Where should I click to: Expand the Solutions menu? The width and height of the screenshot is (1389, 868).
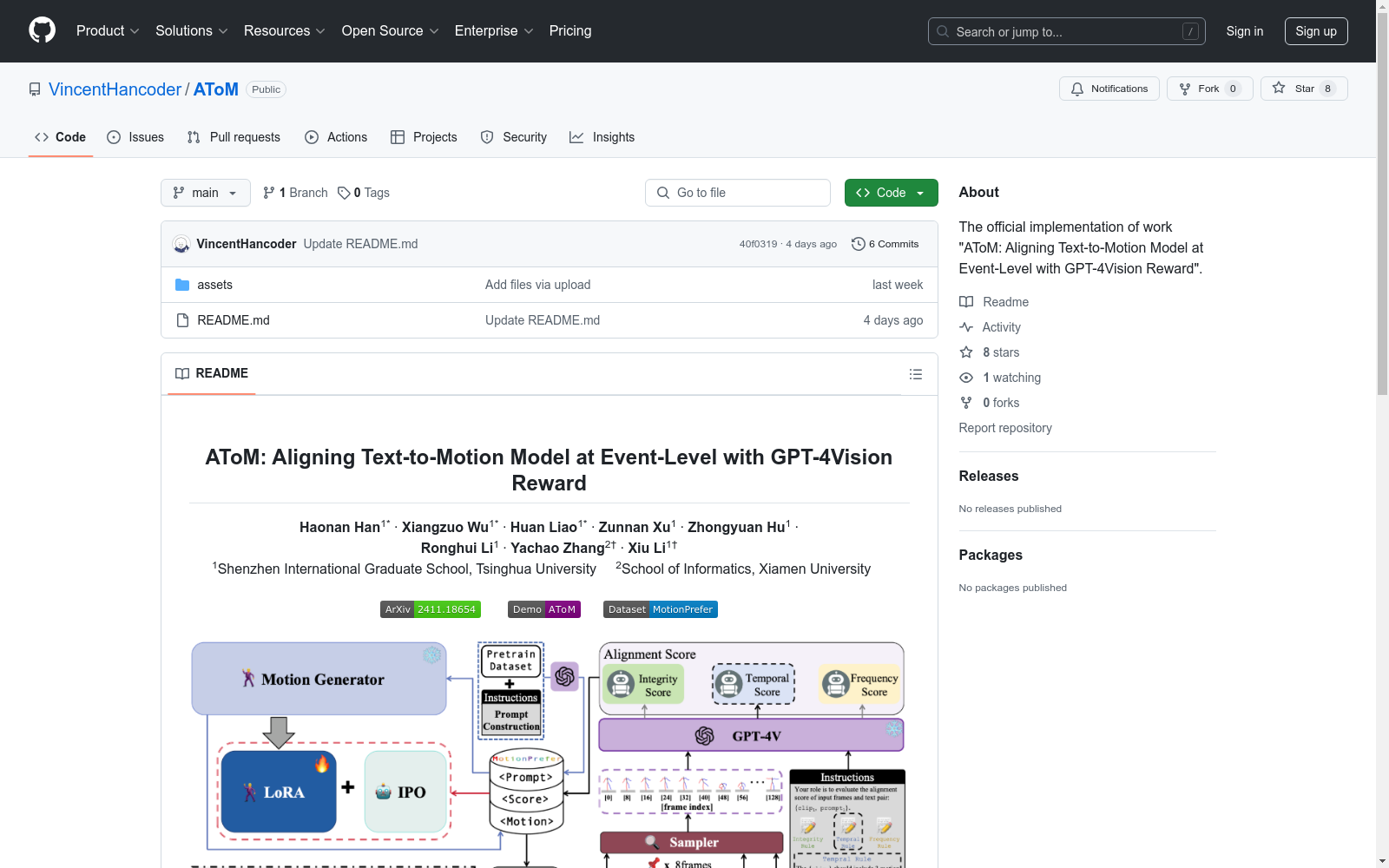click(x=192, y=31)
